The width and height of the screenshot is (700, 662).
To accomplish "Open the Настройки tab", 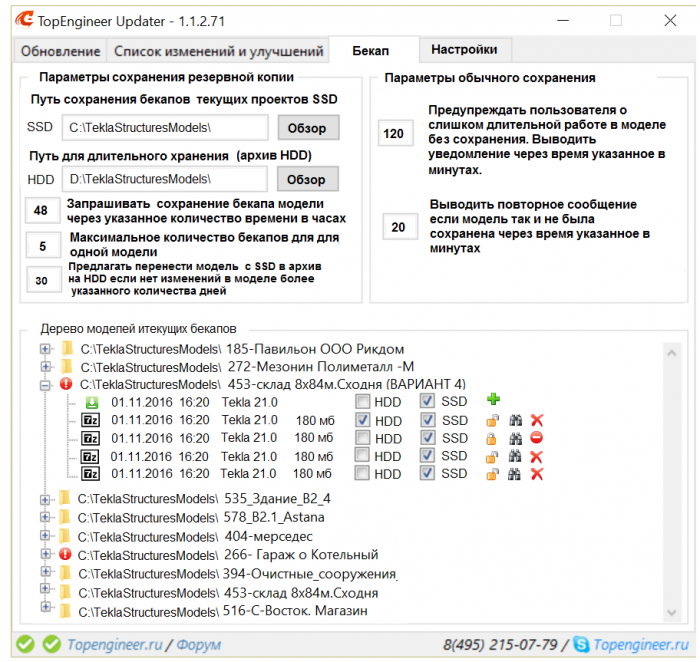I will (464, 49).
